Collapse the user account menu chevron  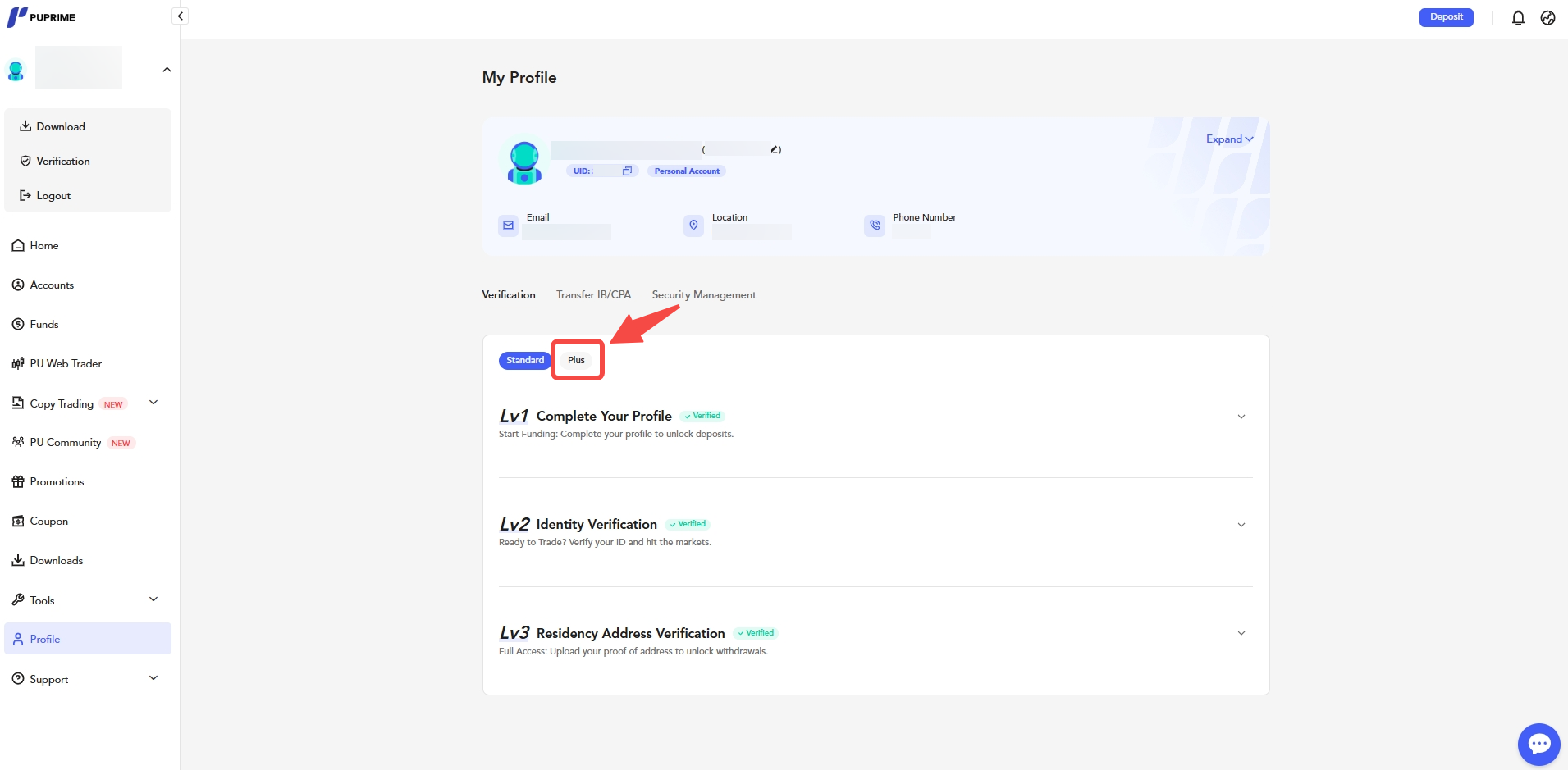point(167,70)
